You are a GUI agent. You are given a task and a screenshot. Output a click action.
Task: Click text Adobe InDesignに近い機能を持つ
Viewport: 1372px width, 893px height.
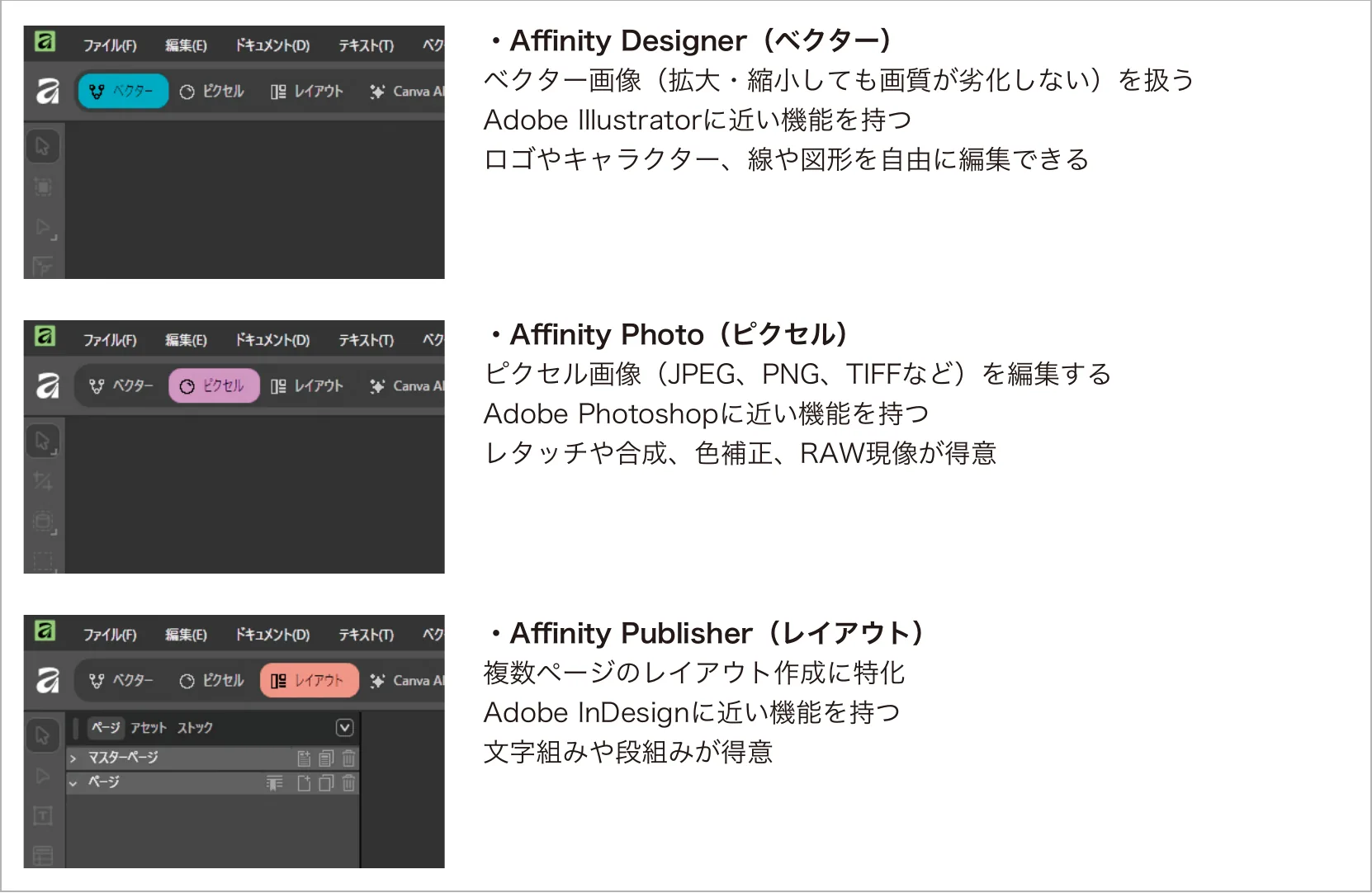(692, 712)
